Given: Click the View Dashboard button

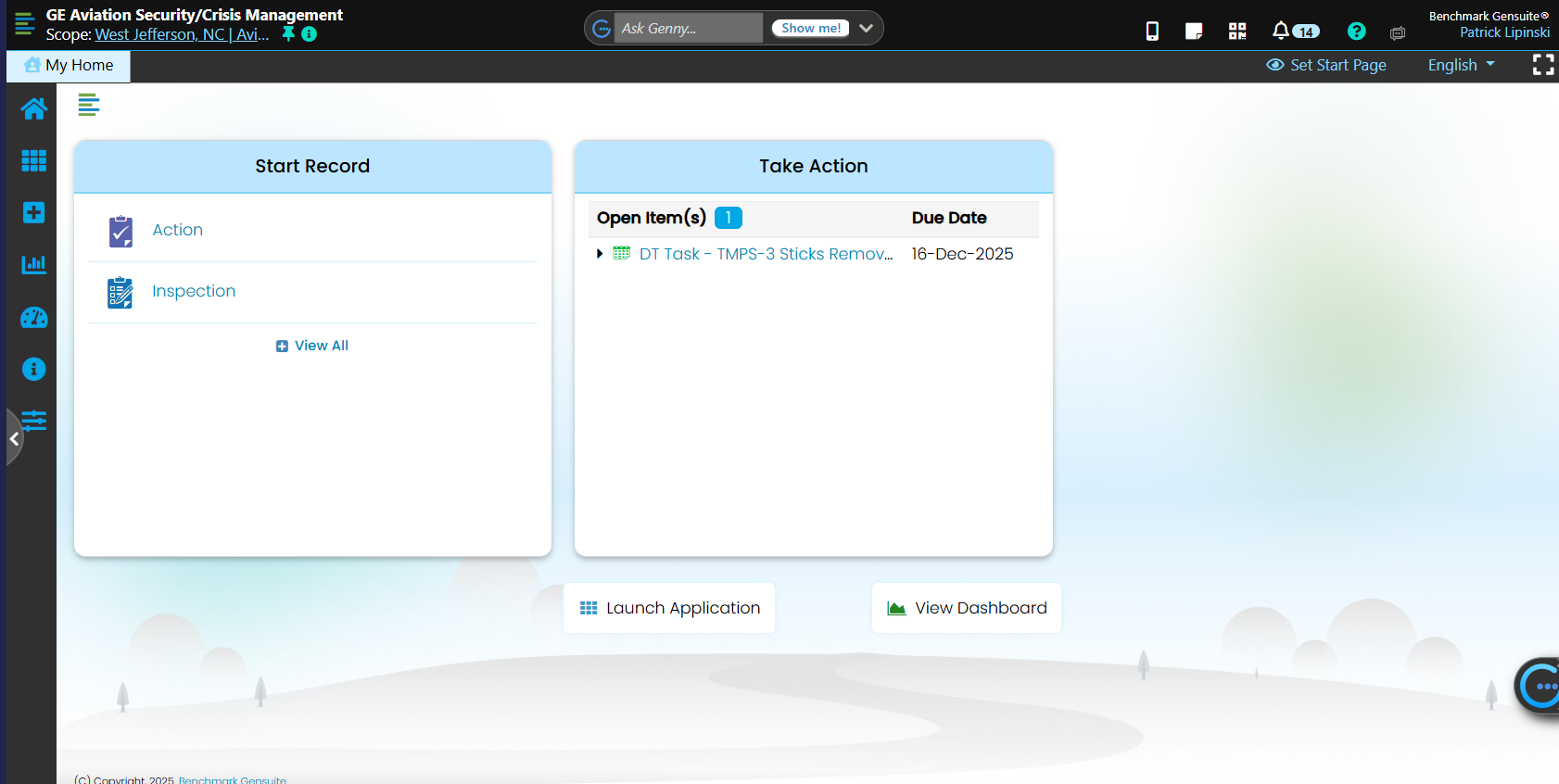Looking at the screenshot, I should coord(967,608).
